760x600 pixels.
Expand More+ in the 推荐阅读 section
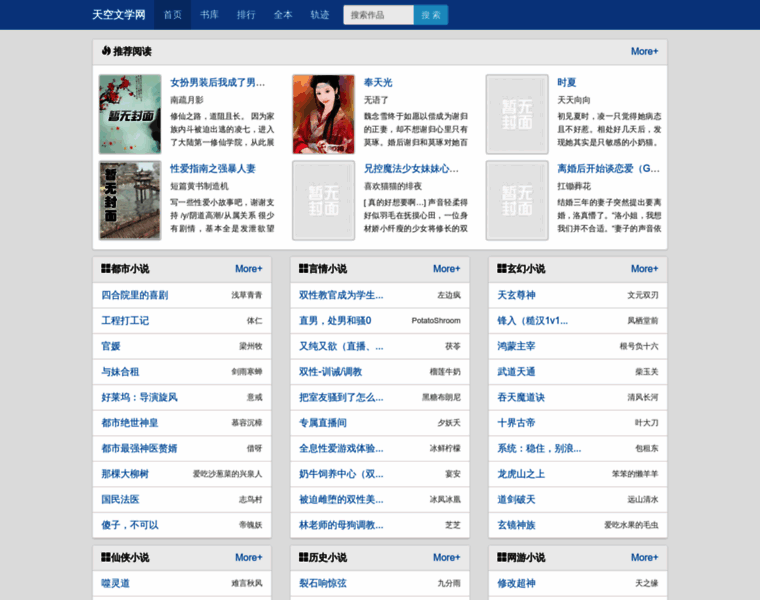click(644, 51)
